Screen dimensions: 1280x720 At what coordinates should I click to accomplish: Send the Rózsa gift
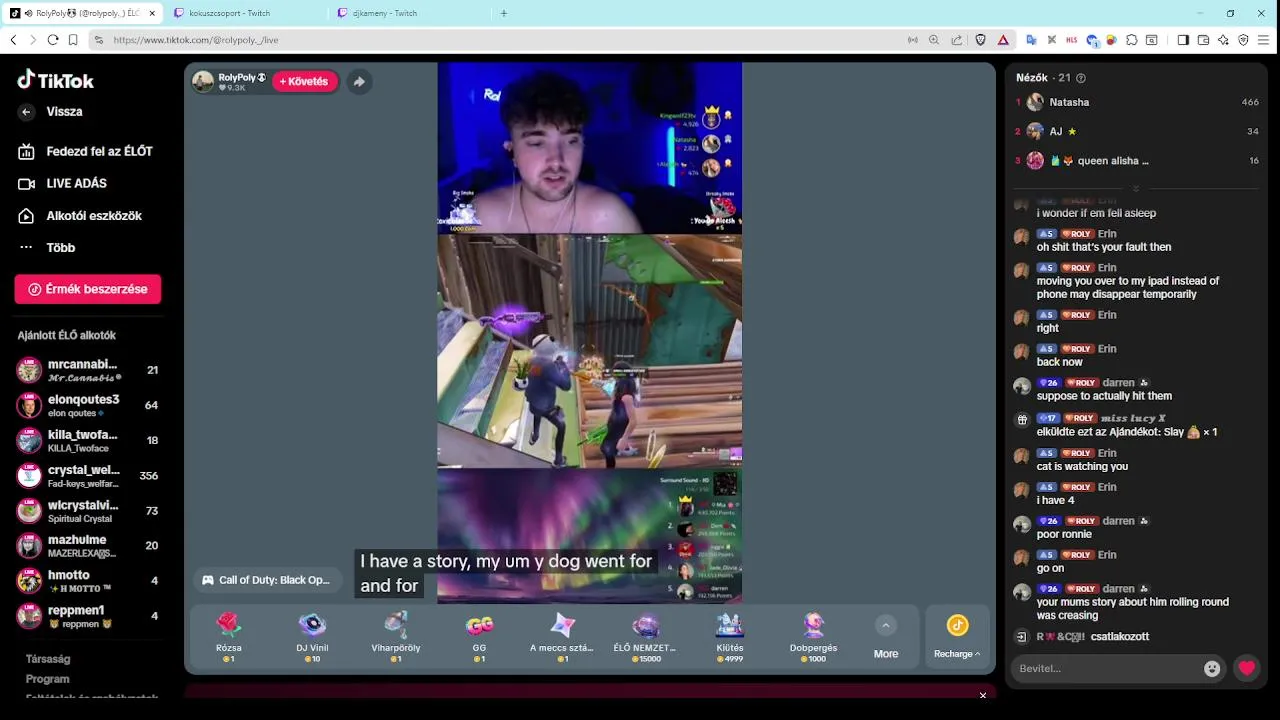click(229, 636)
